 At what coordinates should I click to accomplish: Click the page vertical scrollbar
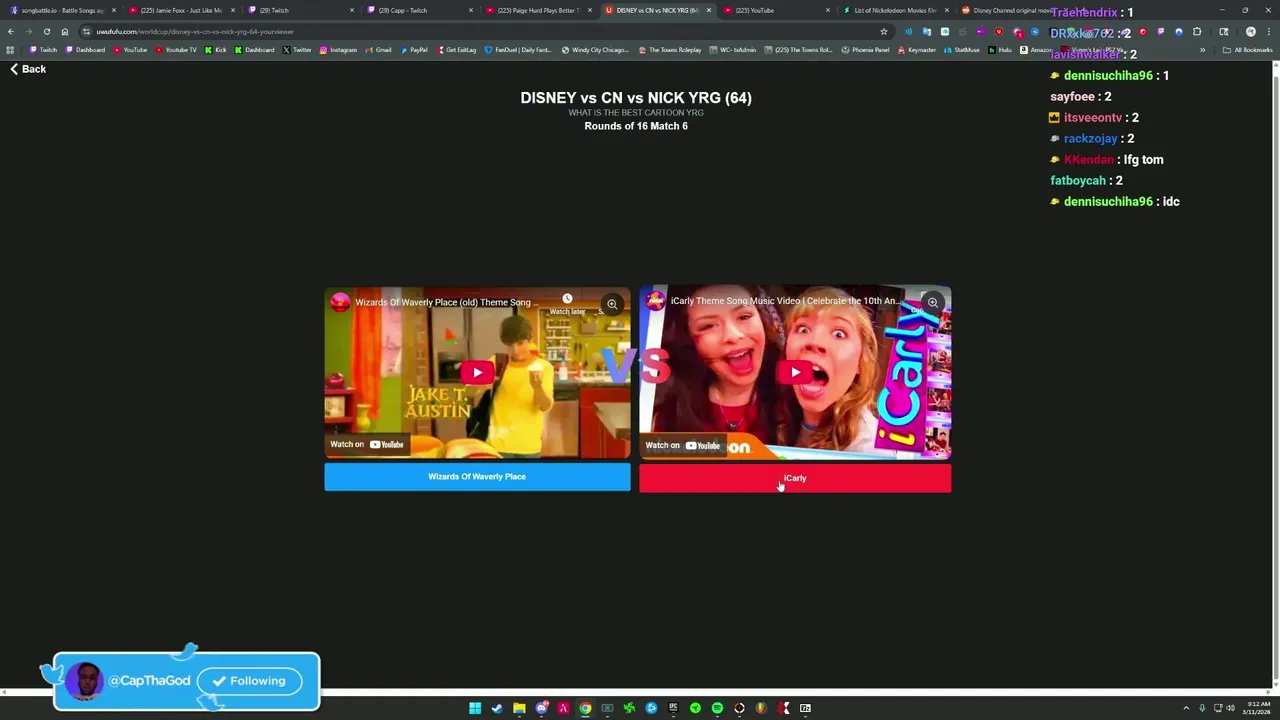click(x=1276, y=375)
